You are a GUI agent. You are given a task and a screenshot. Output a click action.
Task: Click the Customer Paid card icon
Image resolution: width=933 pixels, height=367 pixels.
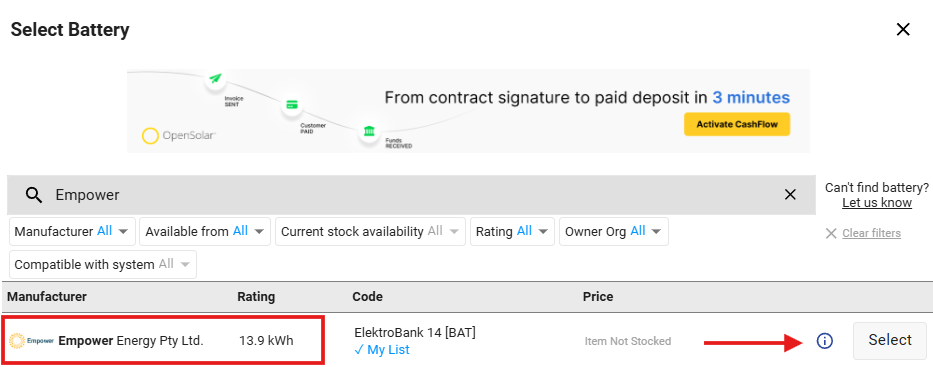pyautogui.click(x=292, y=105)
